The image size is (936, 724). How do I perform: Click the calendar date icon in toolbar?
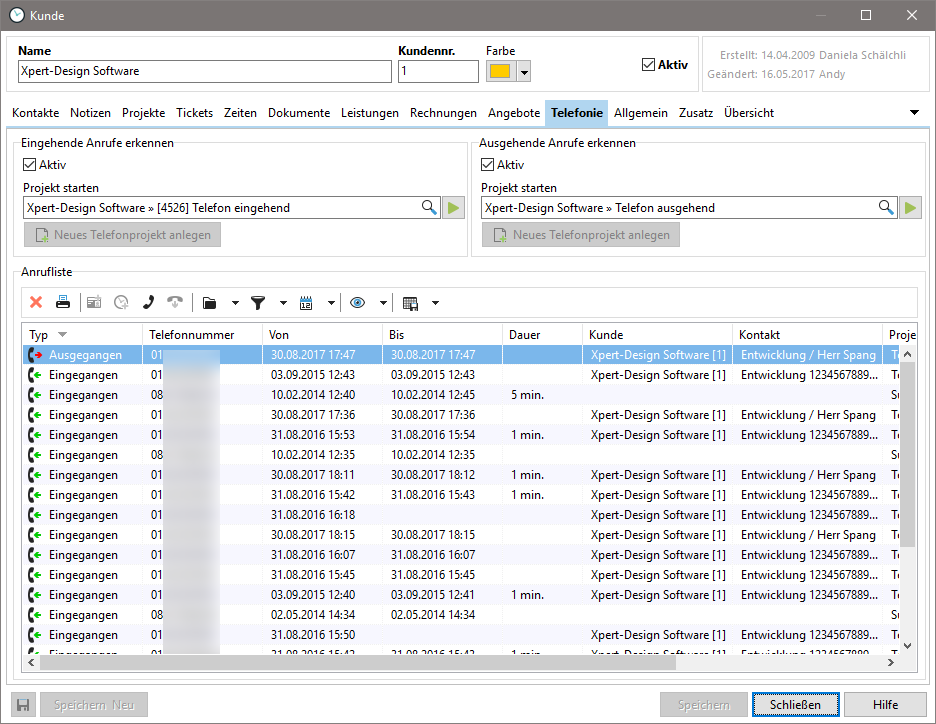(x=306, y=302)
